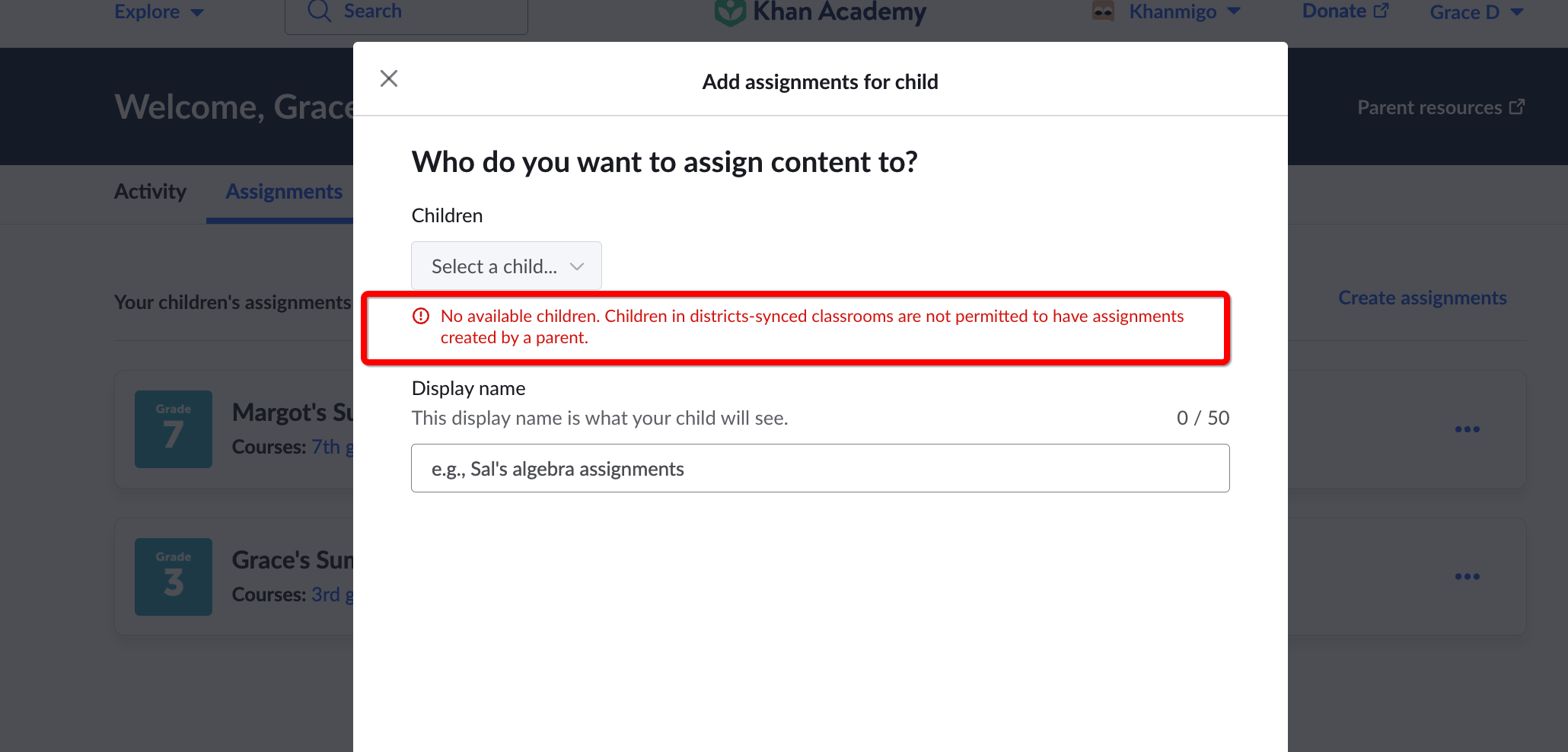Click the red error alert icon

421,316
